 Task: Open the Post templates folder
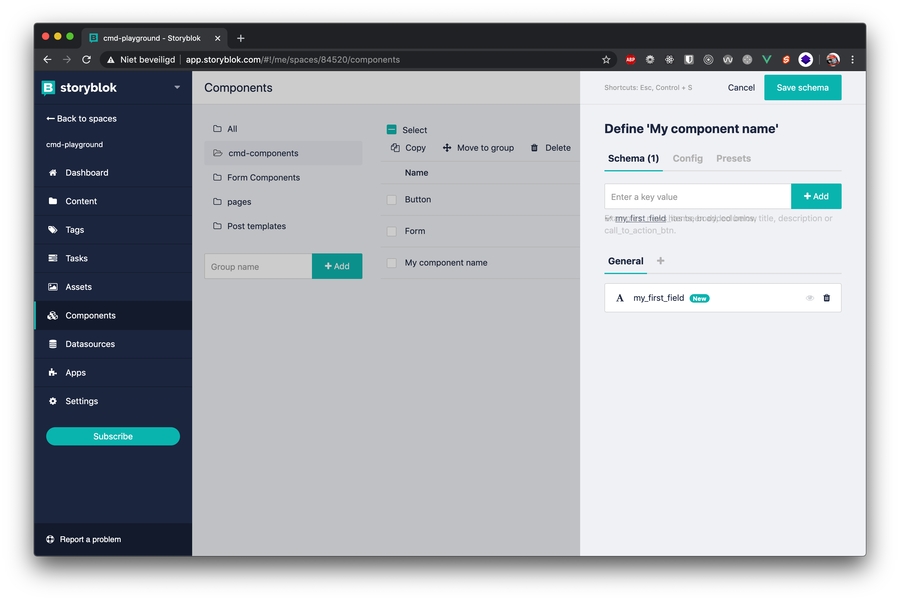click(256, 226)
